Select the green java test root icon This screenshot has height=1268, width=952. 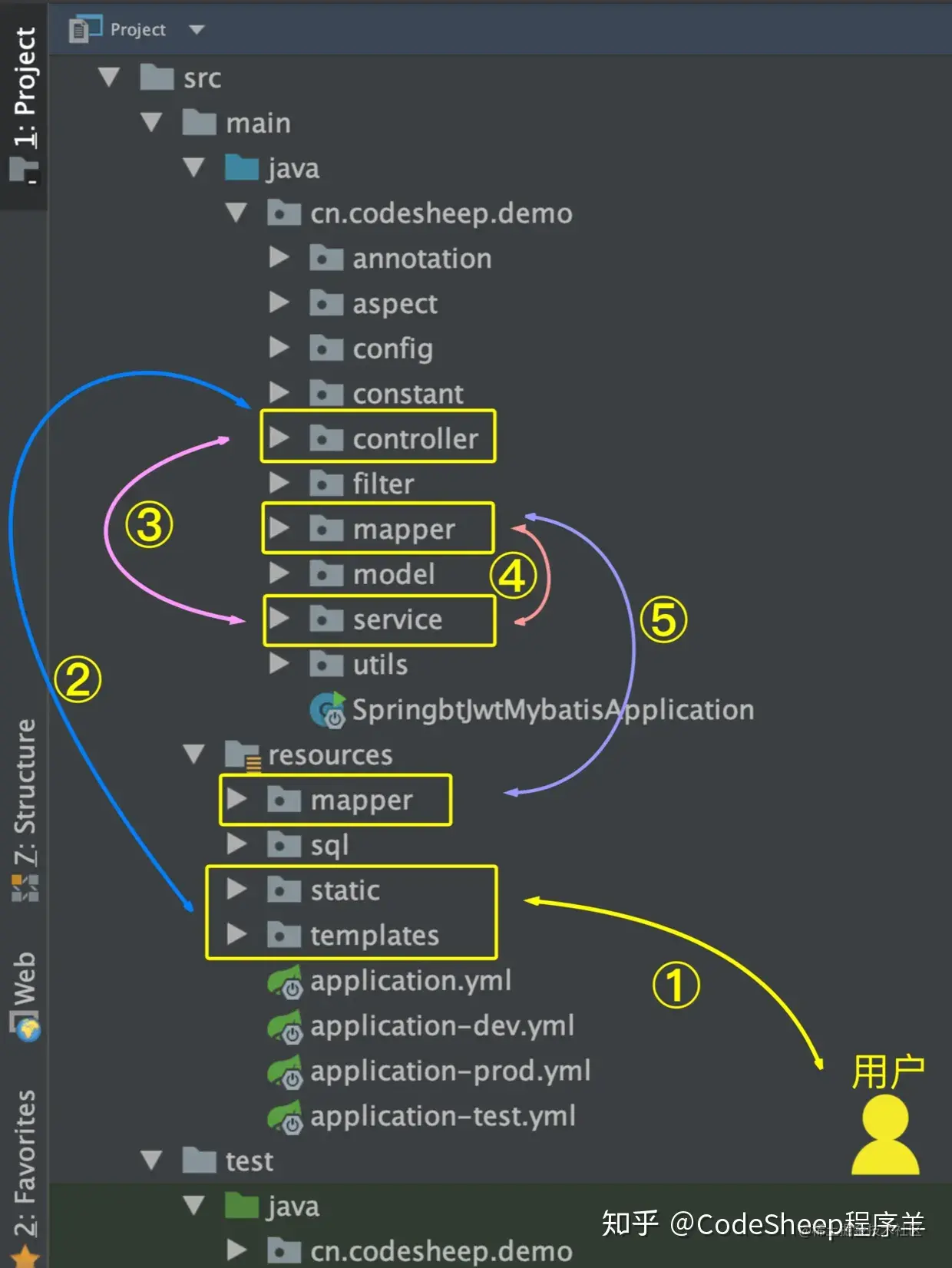[x=242, y=1205]
